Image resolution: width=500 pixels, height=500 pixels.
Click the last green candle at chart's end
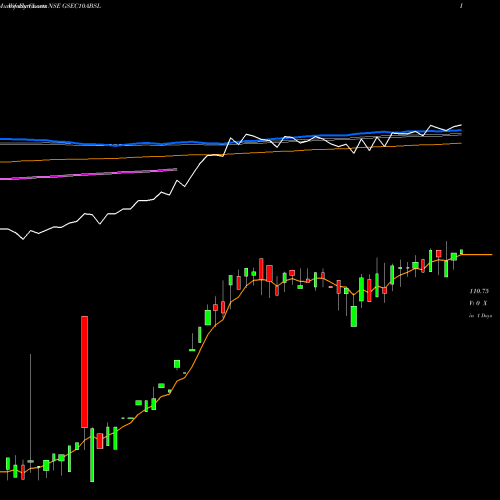pos(462,252)
